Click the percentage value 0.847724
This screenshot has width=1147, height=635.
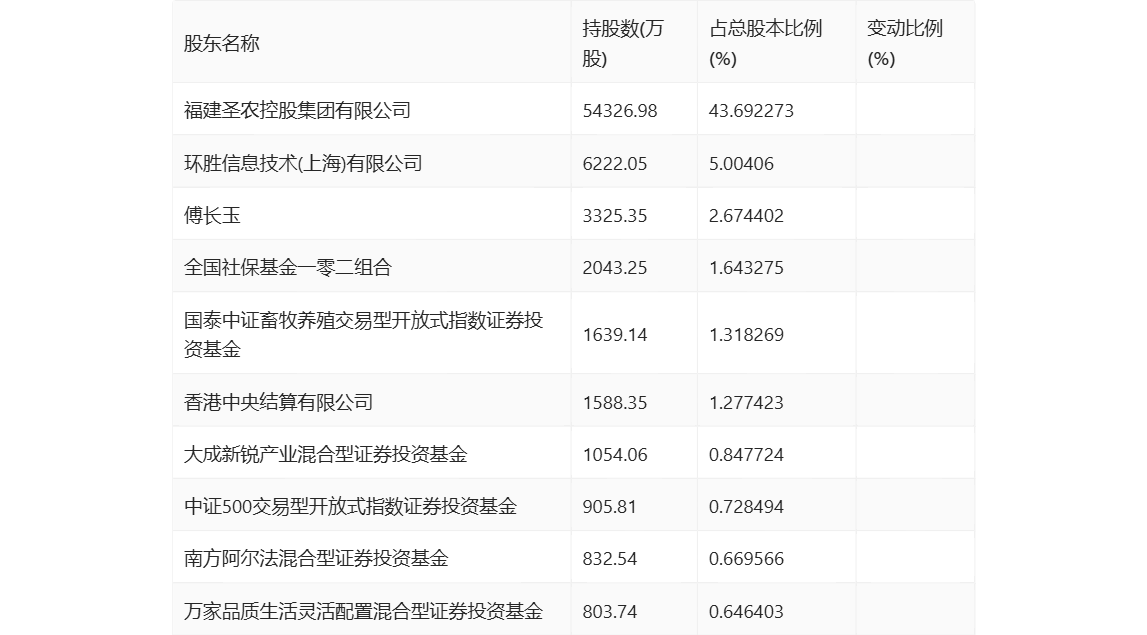coord(746,455)
